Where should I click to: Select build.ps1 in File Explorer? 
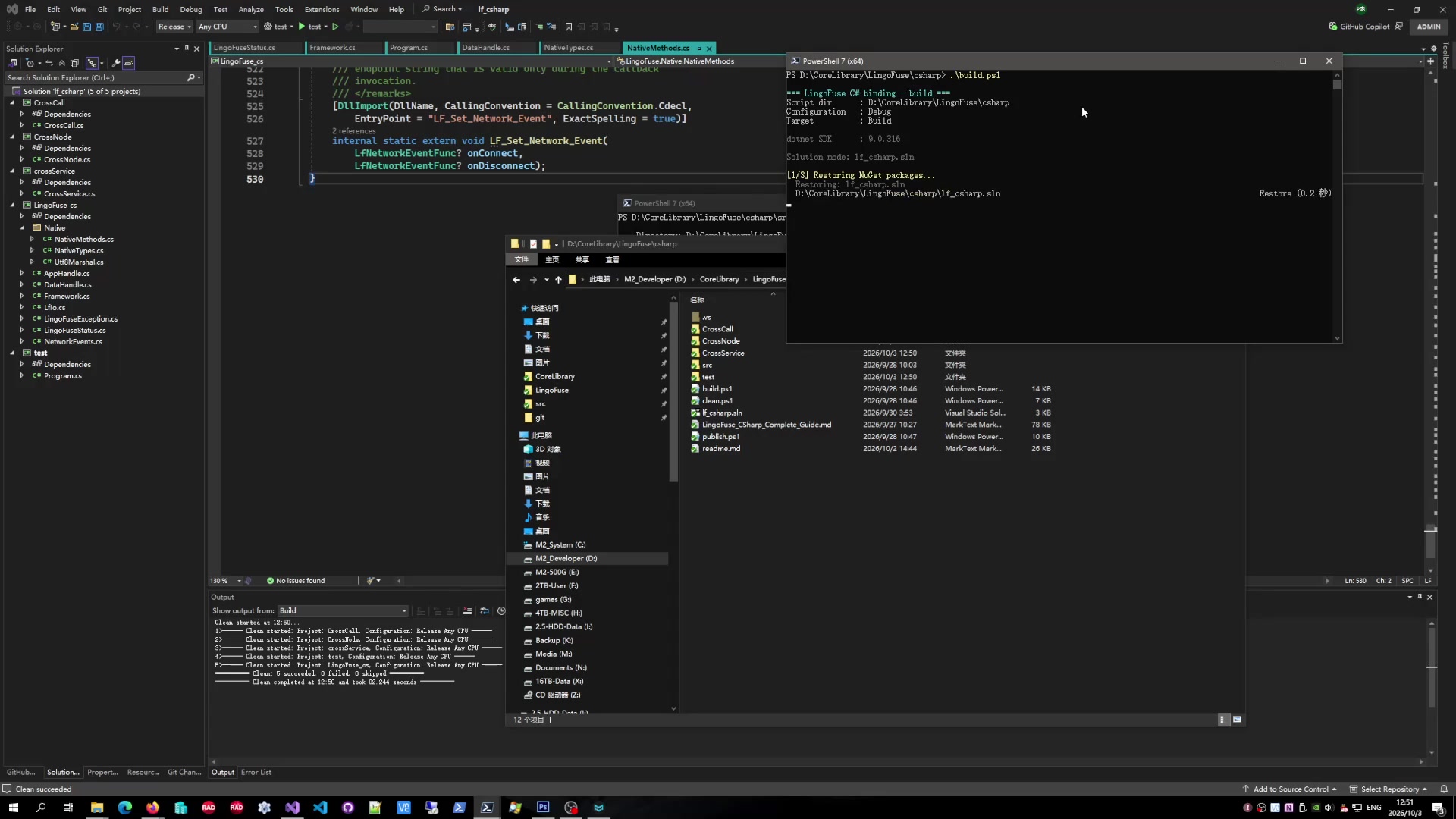[x=717, y=389]
